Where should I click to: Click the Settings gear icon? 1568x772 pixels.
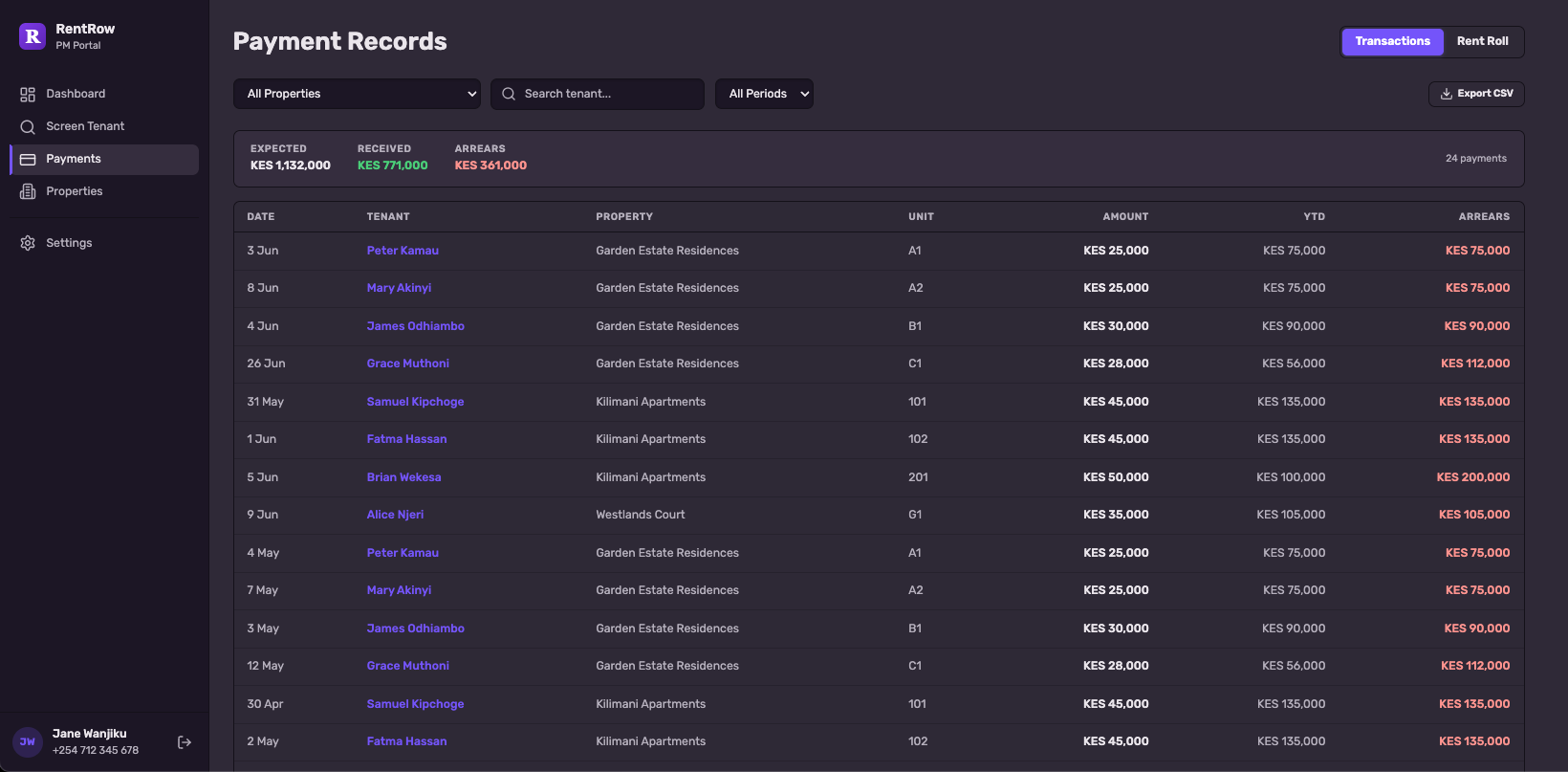(x=28, y=243)
